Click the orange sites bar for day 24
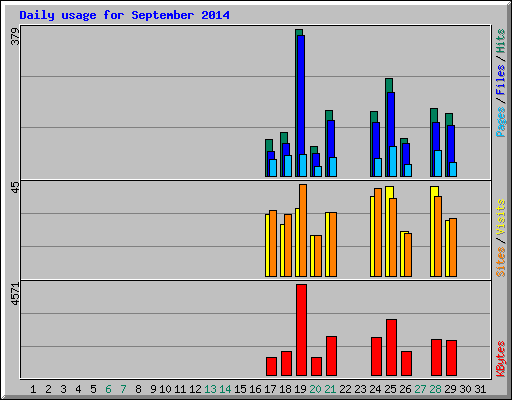The image size is (512, 400). pyautogui.click(x=378, y=232)
